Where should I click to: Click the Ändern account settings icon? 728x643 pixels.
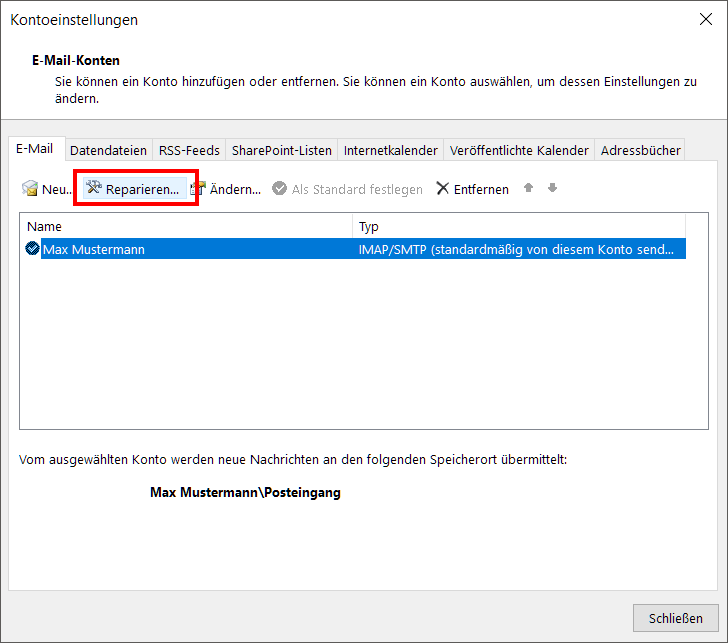(199, 189)
